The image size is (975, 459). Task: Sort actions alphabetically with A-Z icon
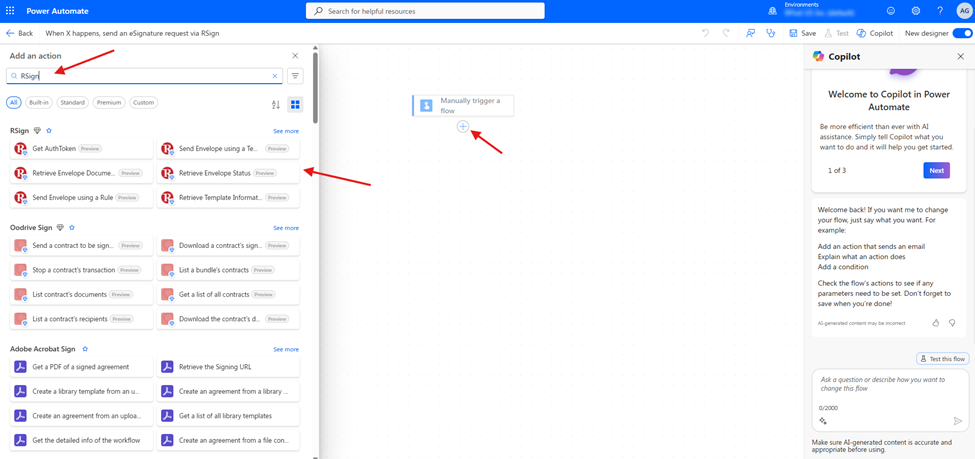point(276,104)
